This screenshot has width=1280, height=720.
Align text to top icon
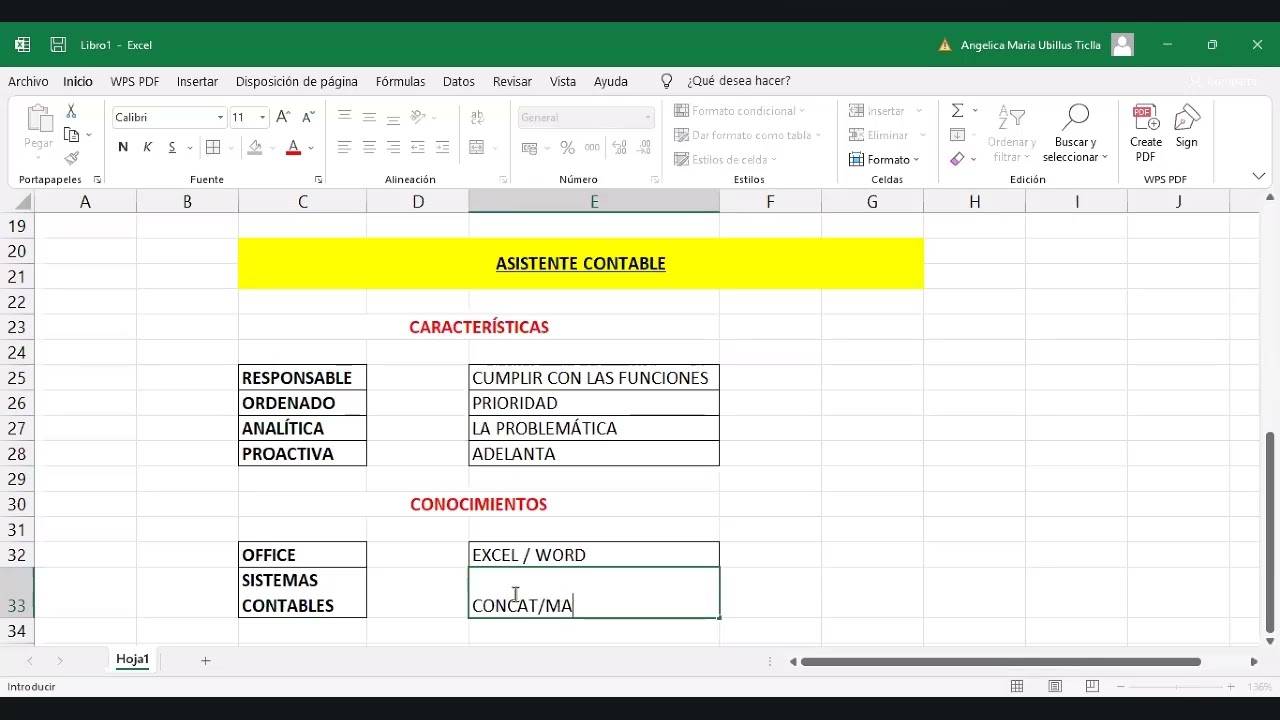pos(344,117)
